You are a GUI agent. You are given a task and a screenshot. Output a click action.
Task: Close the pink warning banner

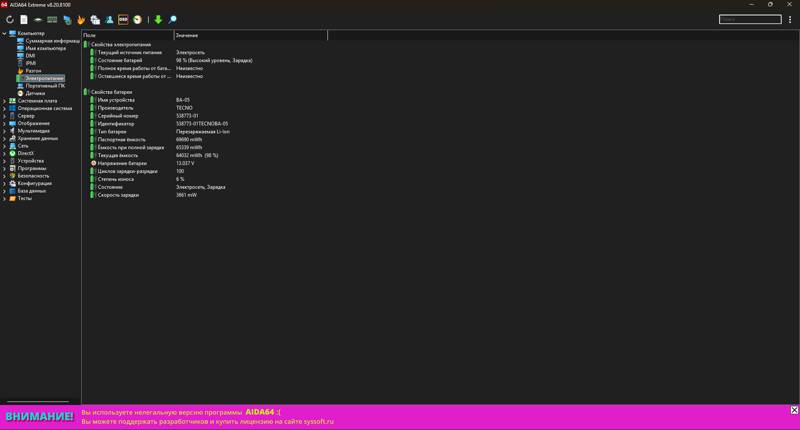click(x=794, y=410)
